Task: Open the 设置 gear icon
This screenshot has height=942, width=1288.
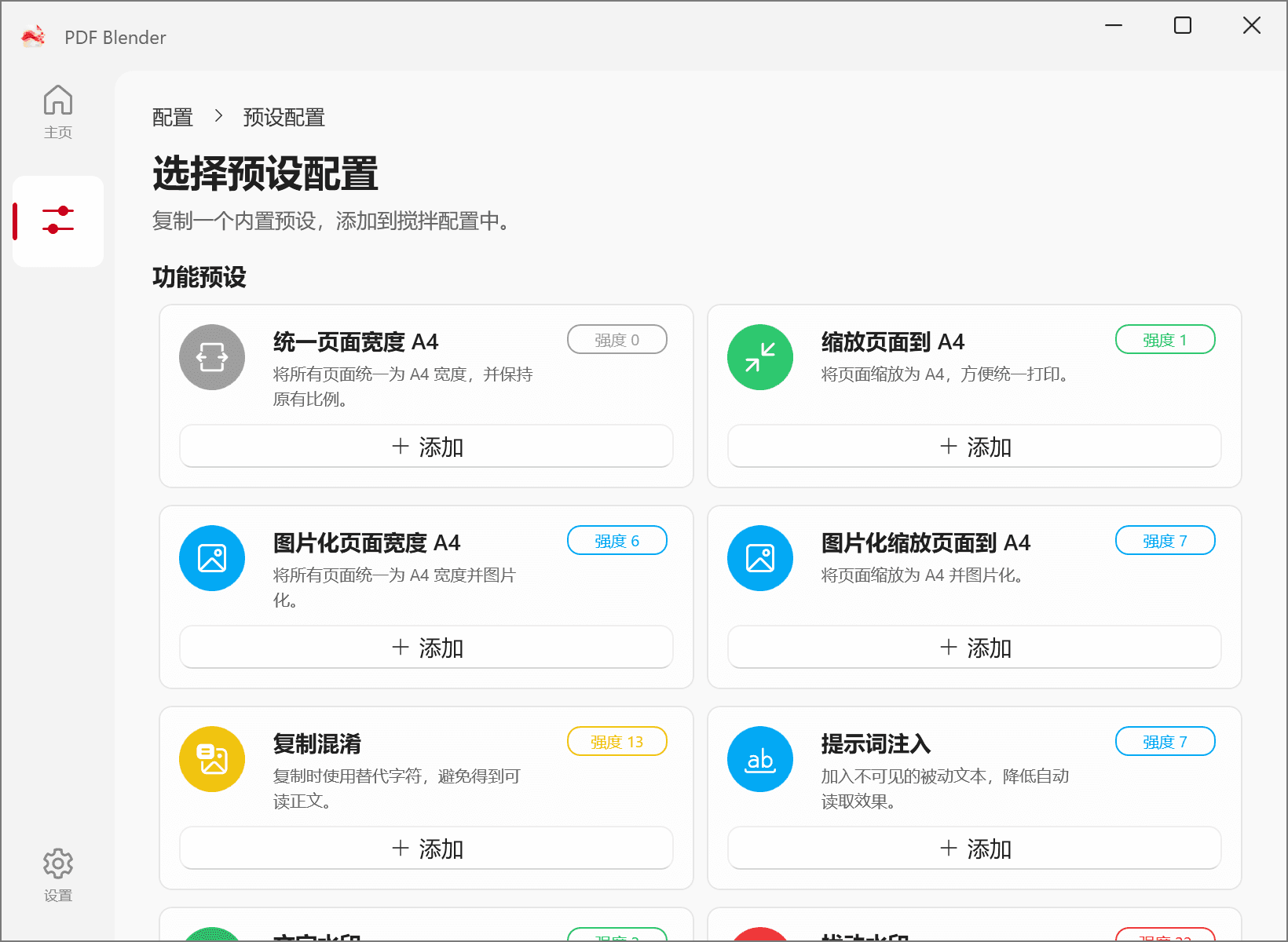Action: tap(58, 875)
